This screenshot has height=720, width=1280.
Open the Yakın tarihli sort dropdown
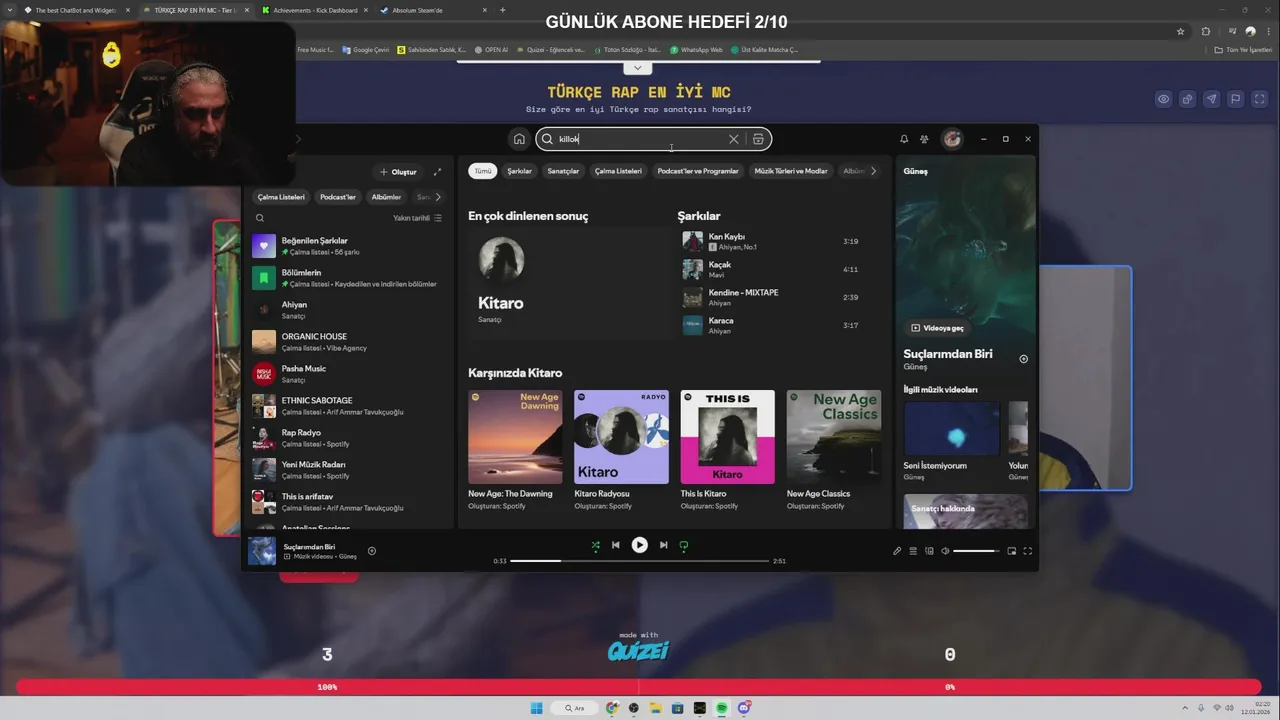417,218
